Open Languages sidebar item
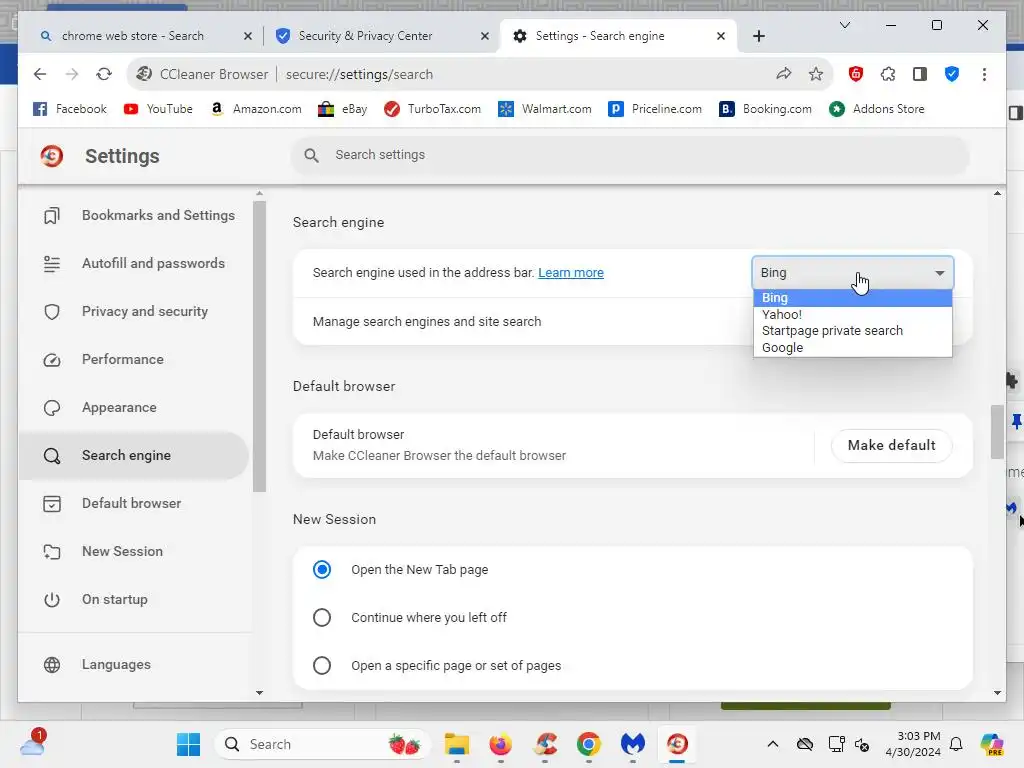1024x768 pixels. pos(135,665)
